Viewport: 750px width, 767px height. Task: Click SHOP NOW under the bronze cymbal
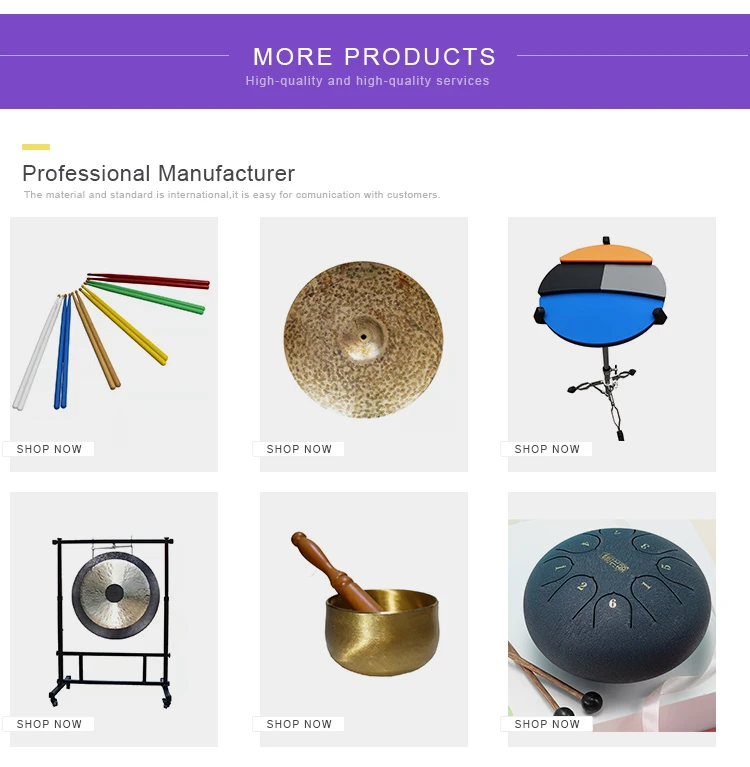pos(299,449)
